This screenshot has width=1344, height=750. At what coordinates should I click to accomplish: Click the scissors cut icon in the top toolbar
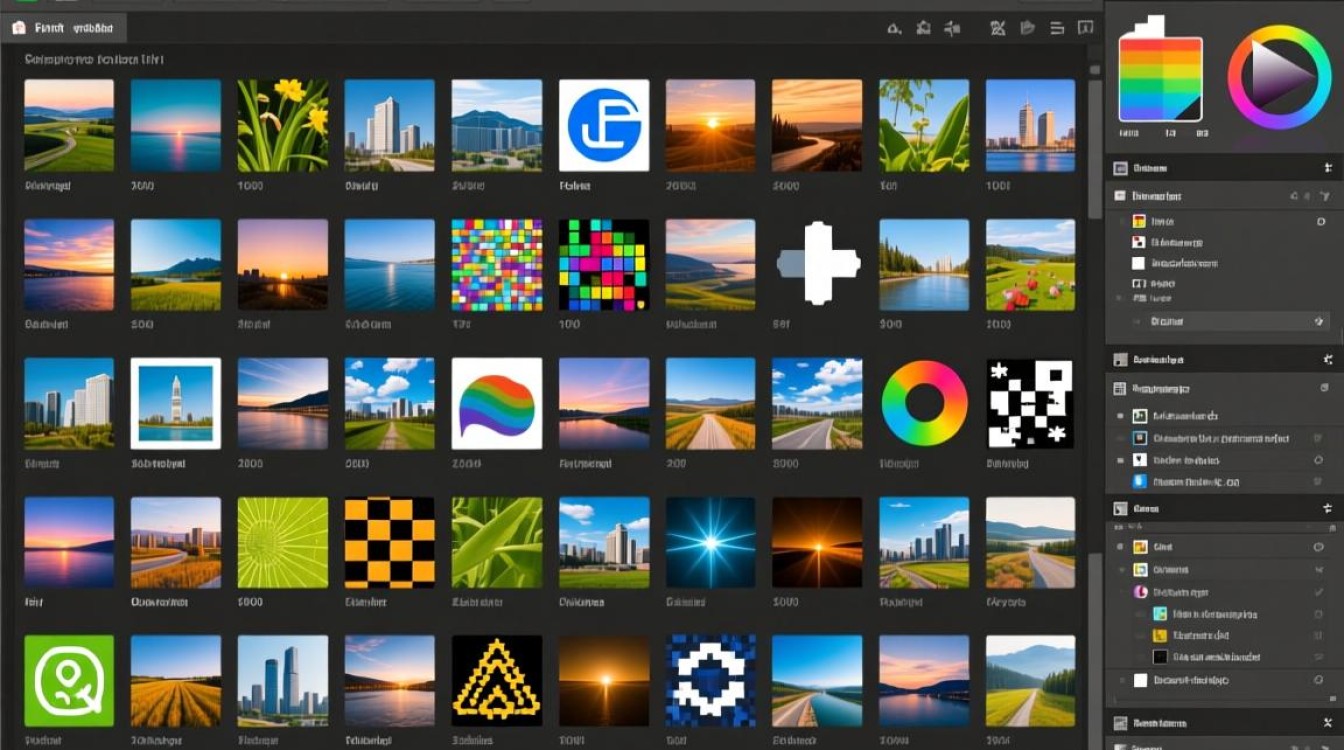click(x=997, y=29)
